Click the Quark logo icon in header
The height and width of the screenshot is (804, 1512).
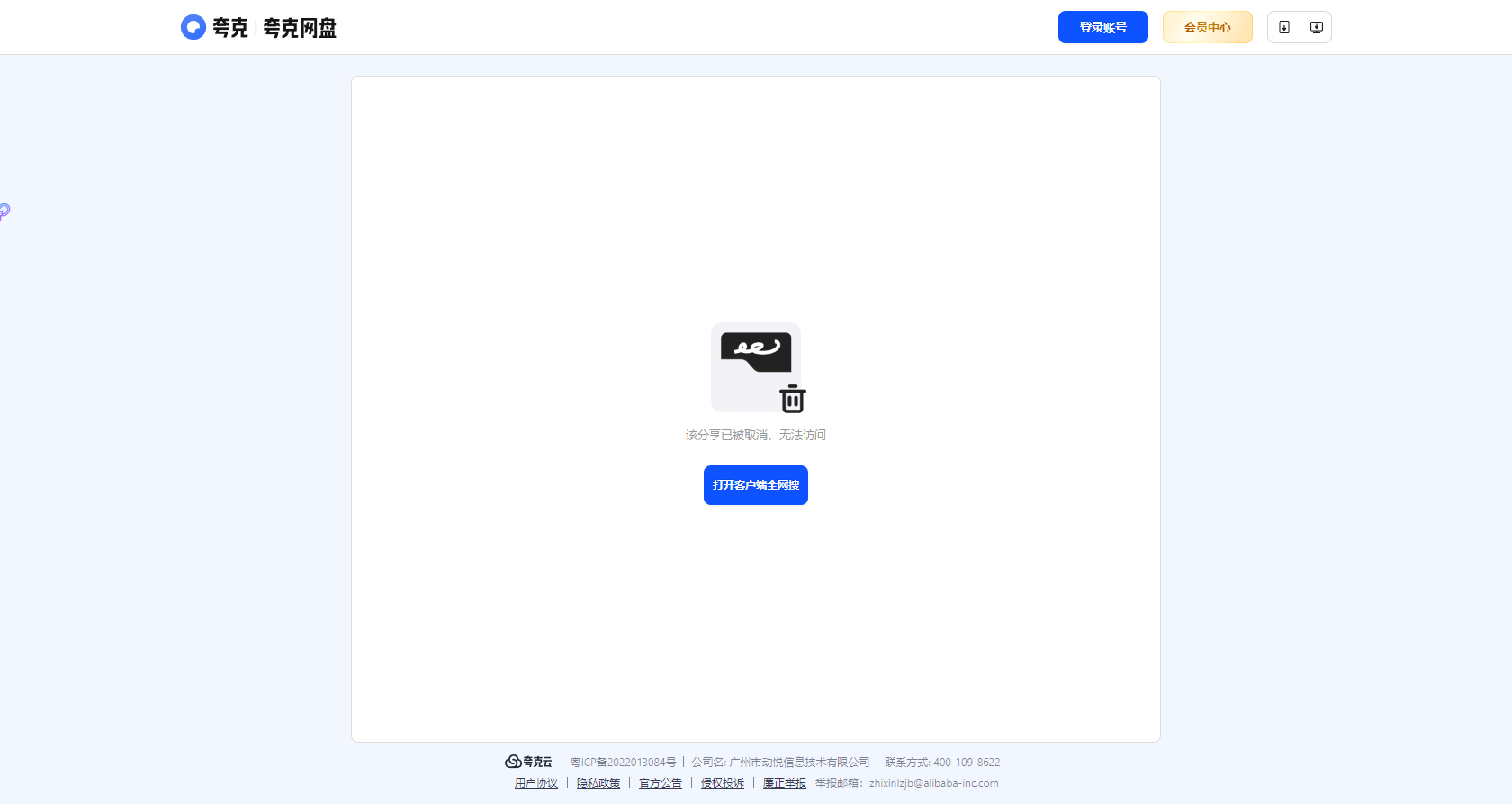[x=193, y=27]
